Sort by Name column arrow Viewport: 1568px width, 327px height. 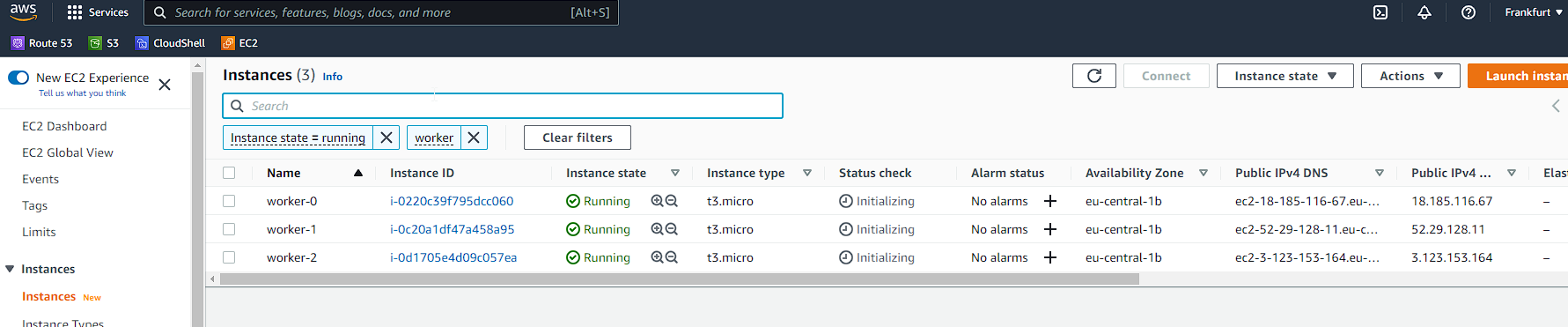coord(358,173)
